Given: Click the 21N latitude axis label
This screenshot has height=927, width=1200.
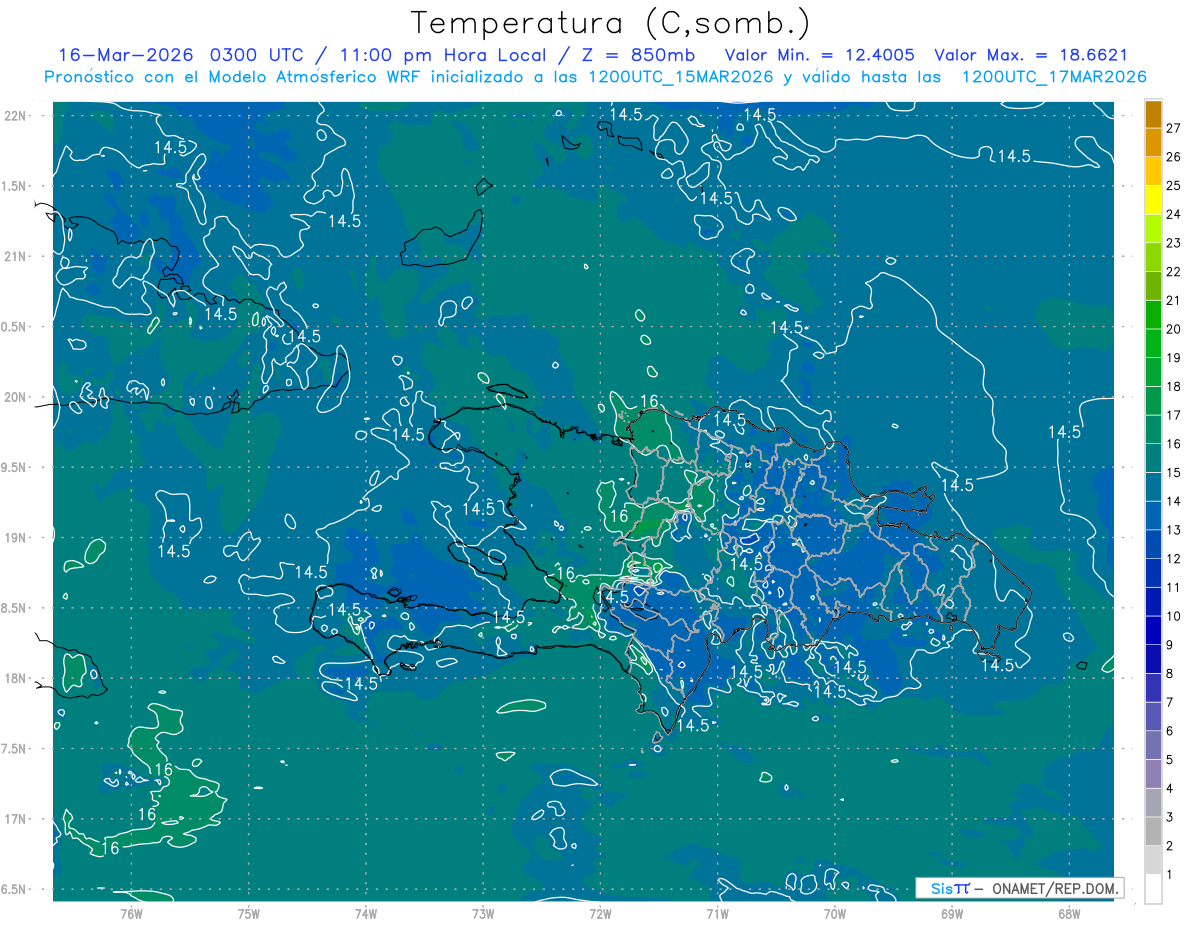Looking at the screenshot, I should [15, 256].
